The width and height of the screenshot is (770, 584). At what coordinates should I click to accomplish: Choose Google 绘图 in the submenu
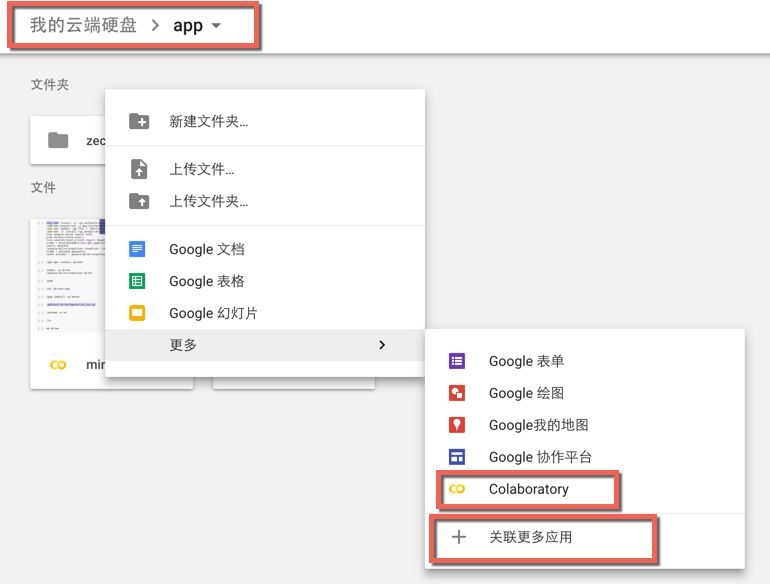point(584,393)
